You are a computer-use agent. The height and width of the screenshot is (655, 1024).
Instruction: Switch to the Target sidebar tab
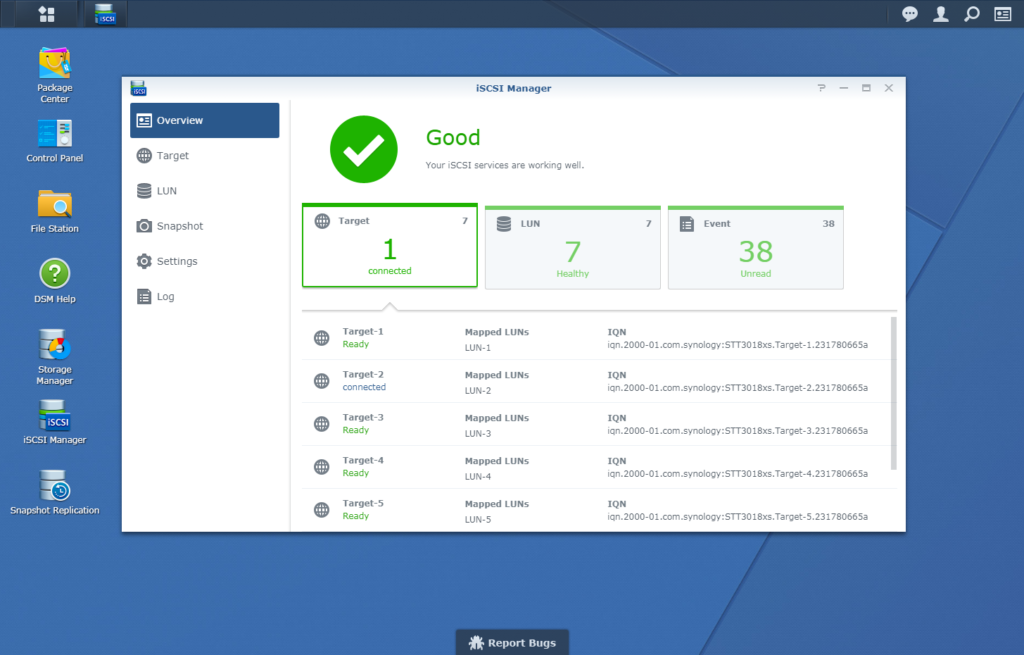[204, 155]
